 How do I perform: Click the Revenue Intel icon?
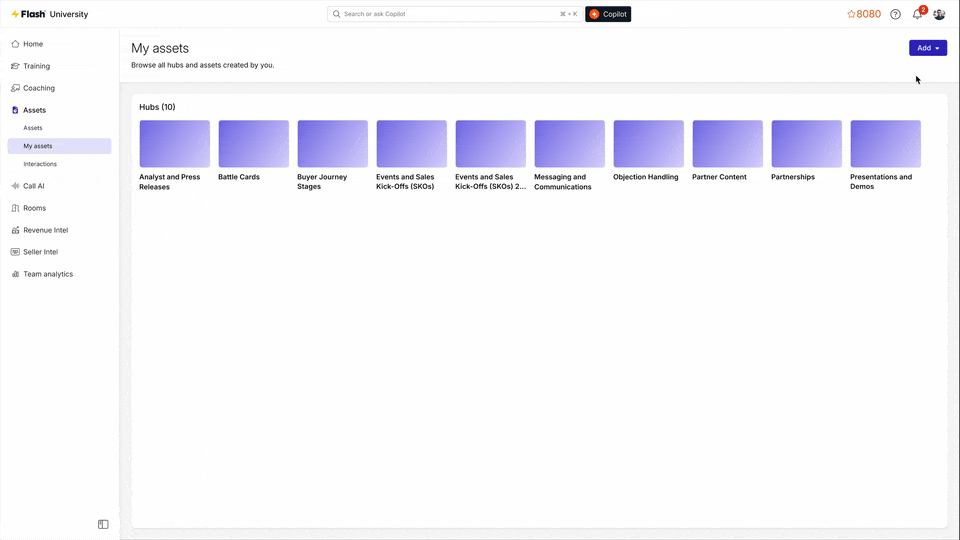pyautogui.click(x=15, y=230)
